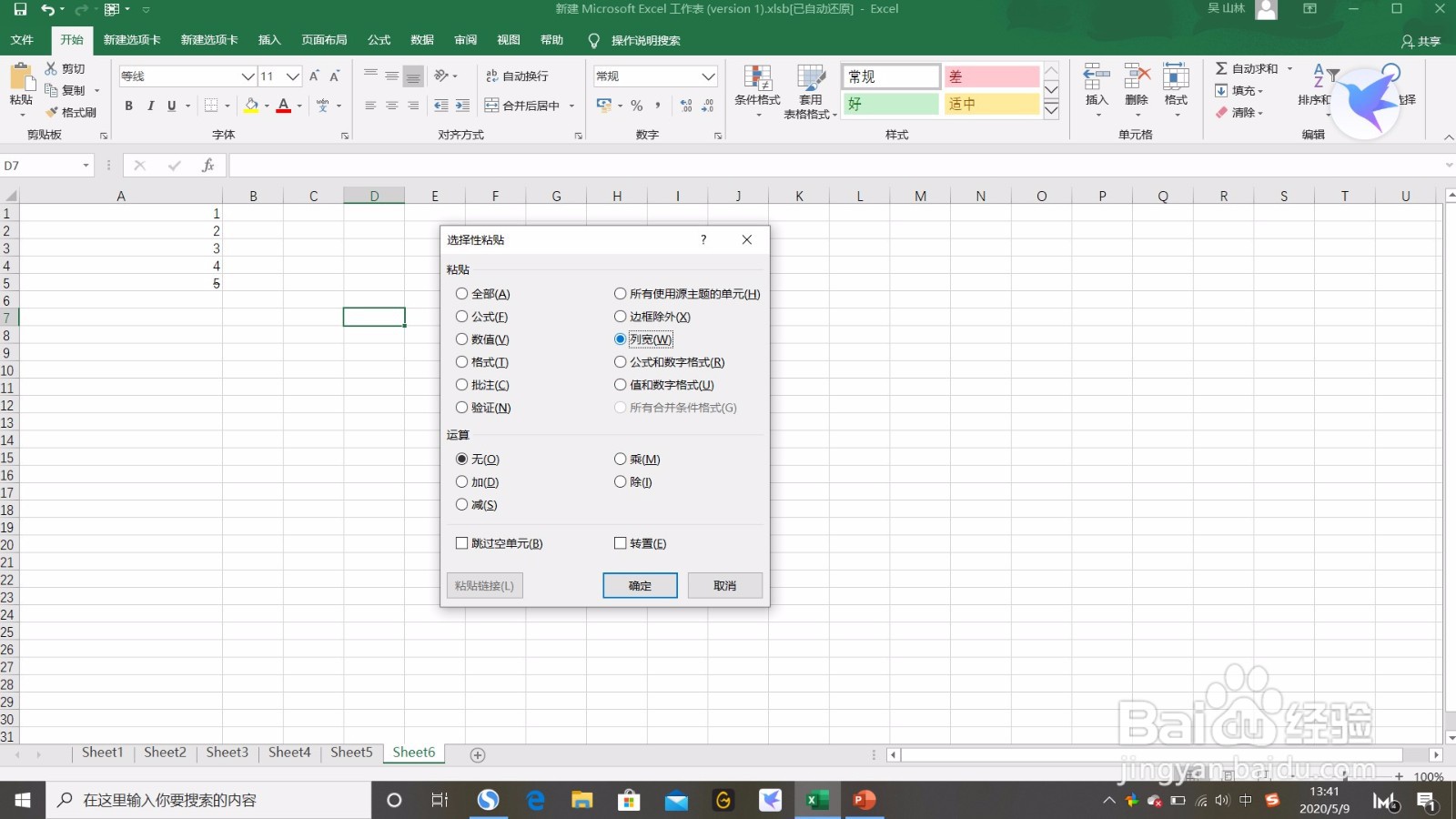Increase decimal places
1456x819 pixels.
pos(686,106)
